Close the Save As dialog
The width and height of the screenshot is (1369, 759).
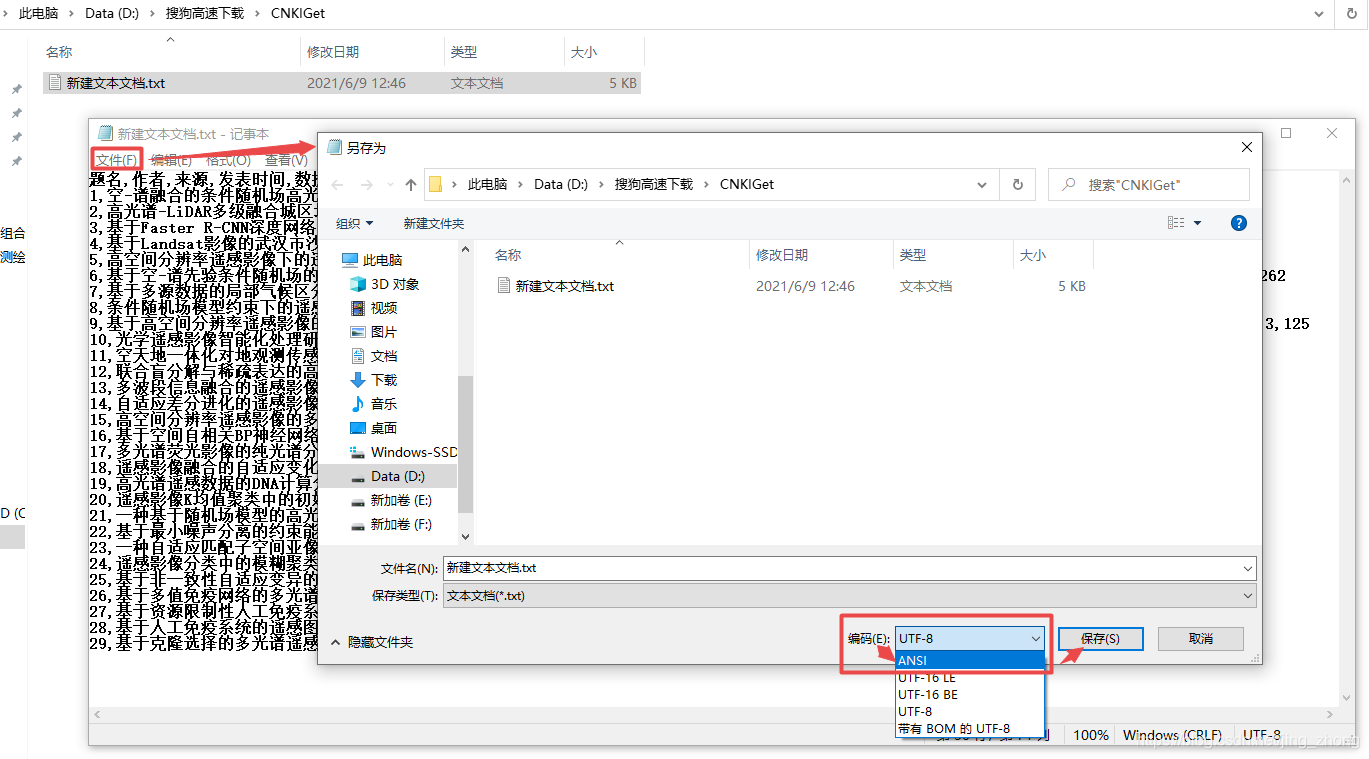pos(1246,147)
